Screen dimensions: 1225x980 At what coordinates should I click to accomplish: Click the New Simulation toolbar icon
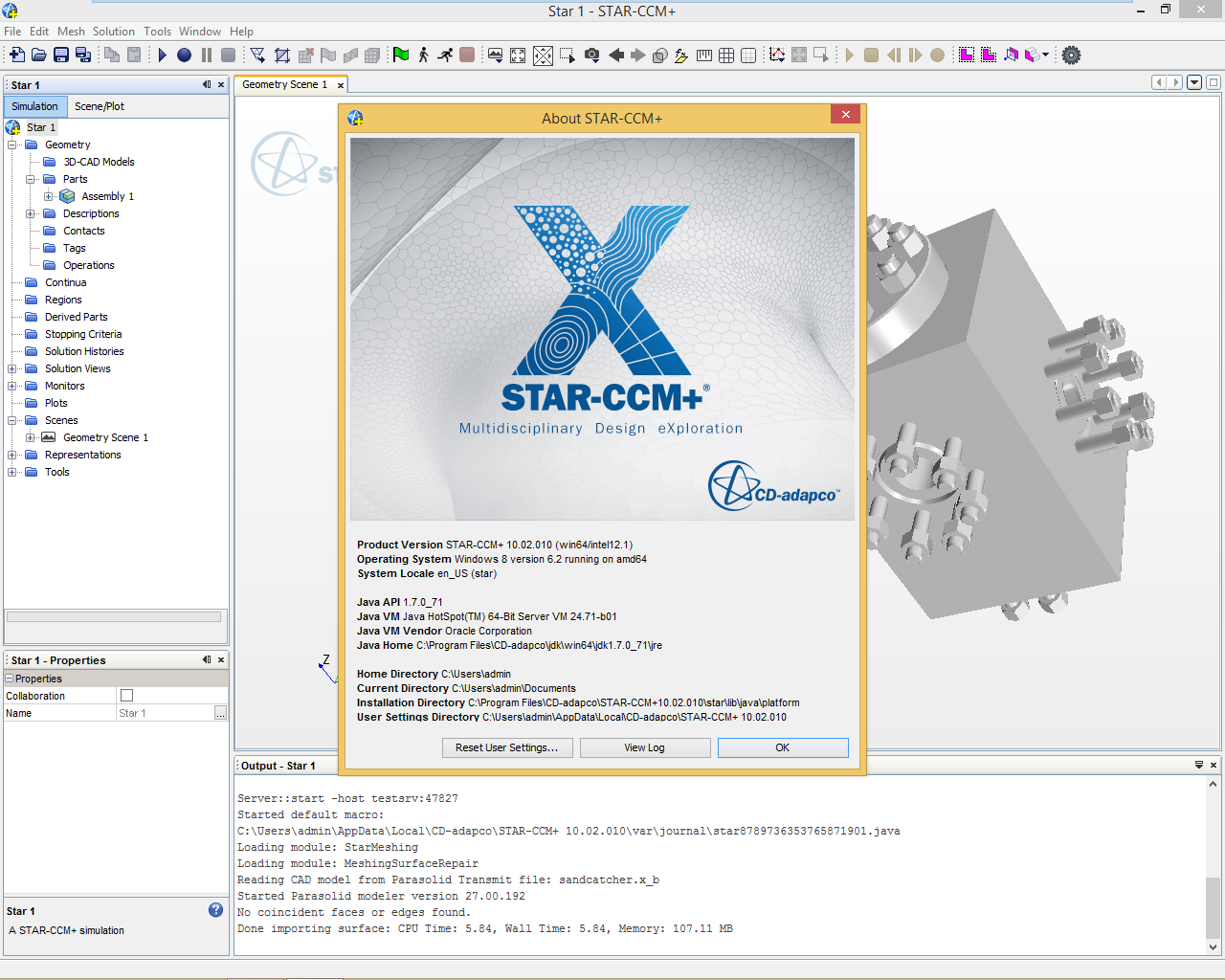pyautogui.click(x=17, y=56)
